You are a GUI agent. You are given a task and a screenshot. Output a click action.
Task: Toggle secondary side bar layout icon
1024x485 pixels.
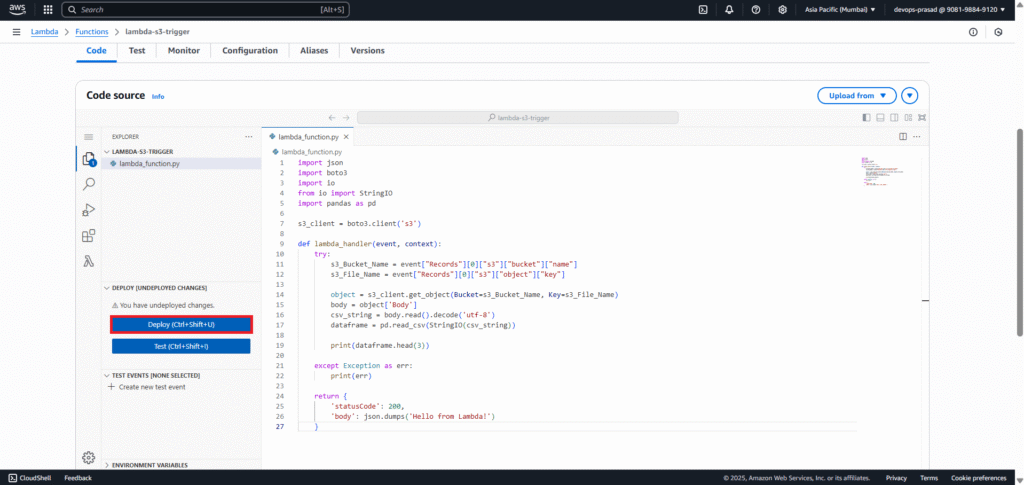click(894, 117)
